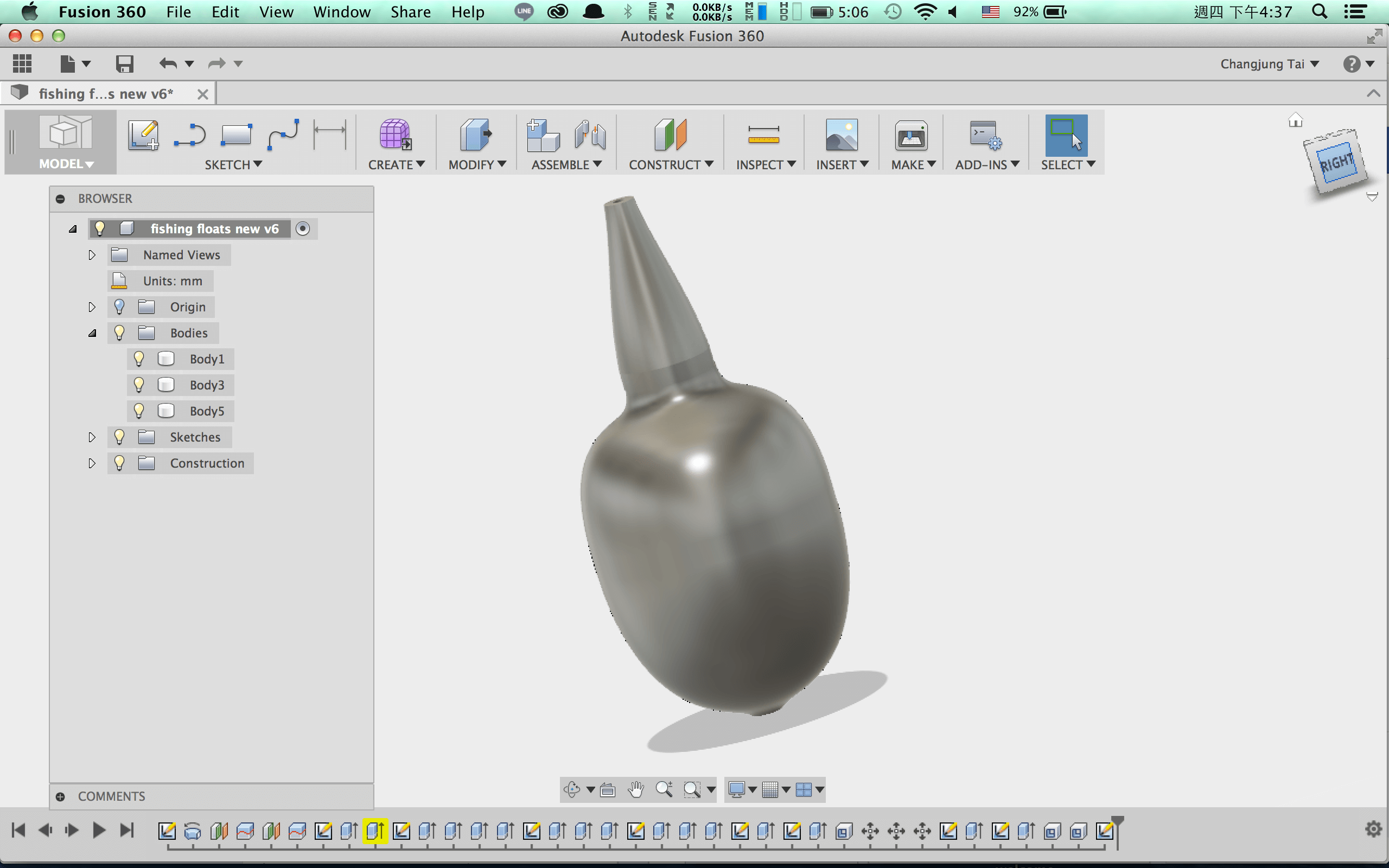Toggle visibility bulb for Body1
The image size is (1389, 868).
(x=138, y=359)
